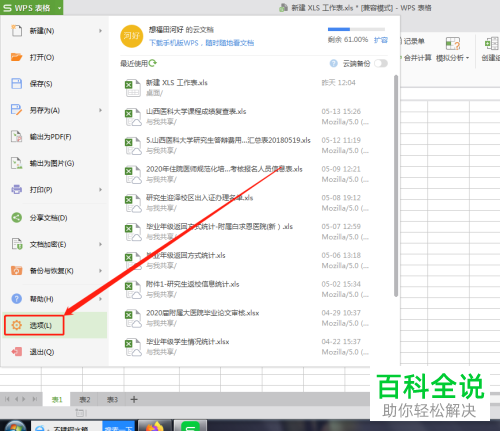Click the 模拟分析 what-if analysis icon
This screenshot has width=500, height=431.
tap(453, 44)
